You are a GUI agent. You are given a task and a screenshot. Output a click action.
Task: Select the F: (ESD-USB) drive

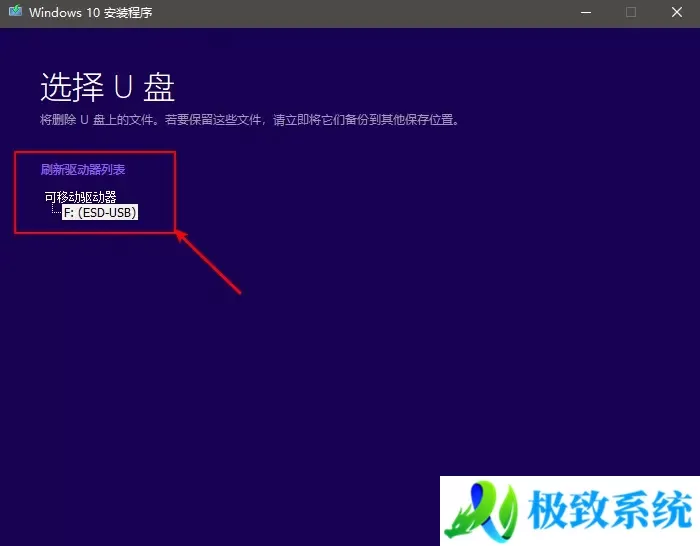[x=100, y=213]
